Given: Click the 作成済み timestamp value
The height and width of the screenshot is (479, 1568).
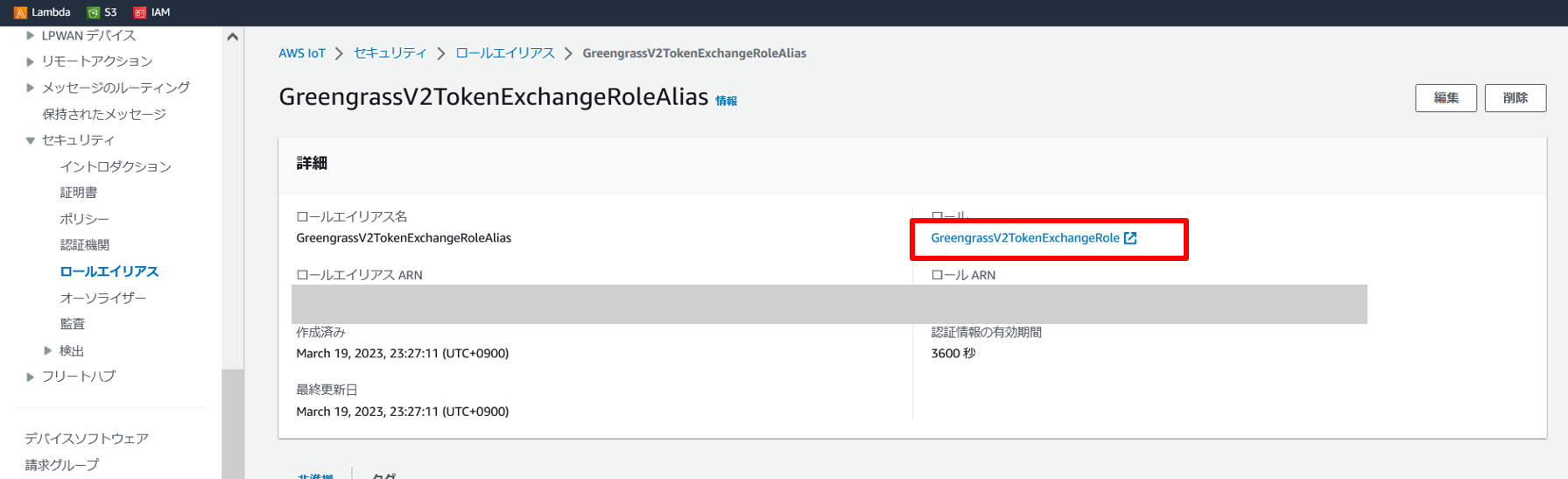Looking at the screenshot, I should point(403,354).
